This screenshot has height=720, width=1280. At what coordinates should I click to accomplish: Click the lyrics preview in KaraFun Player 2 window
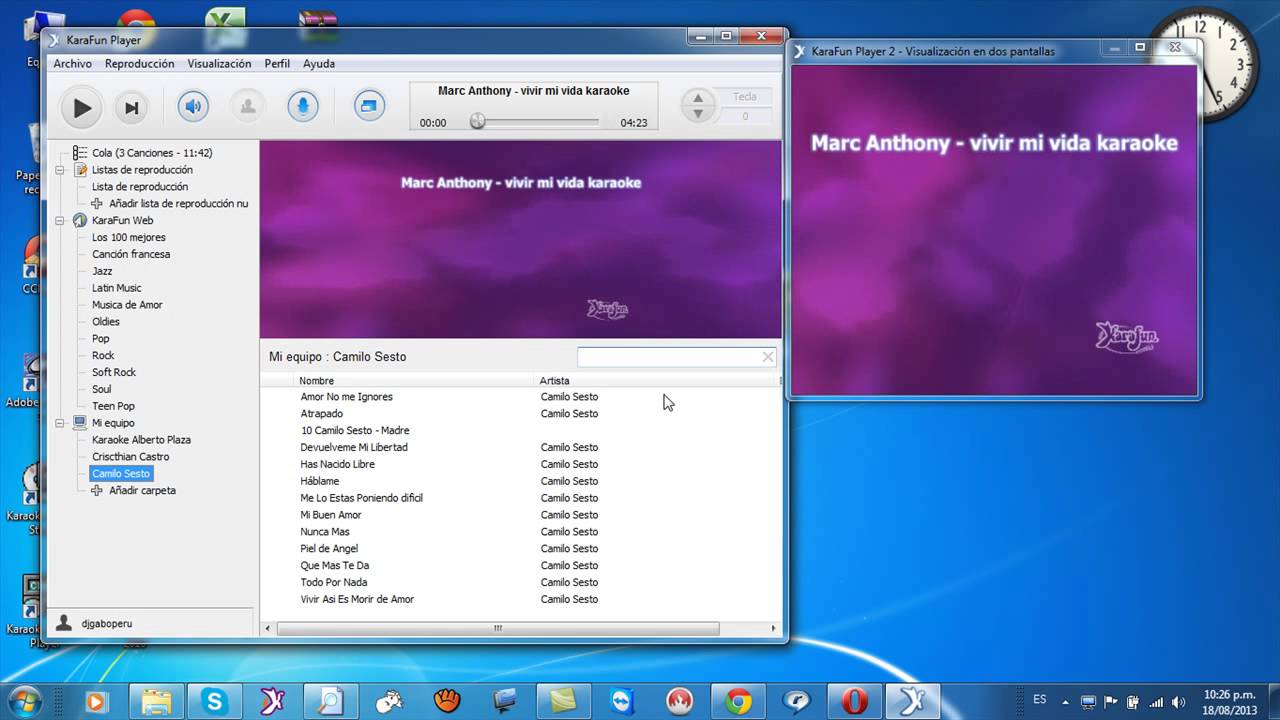click(994, 229)
